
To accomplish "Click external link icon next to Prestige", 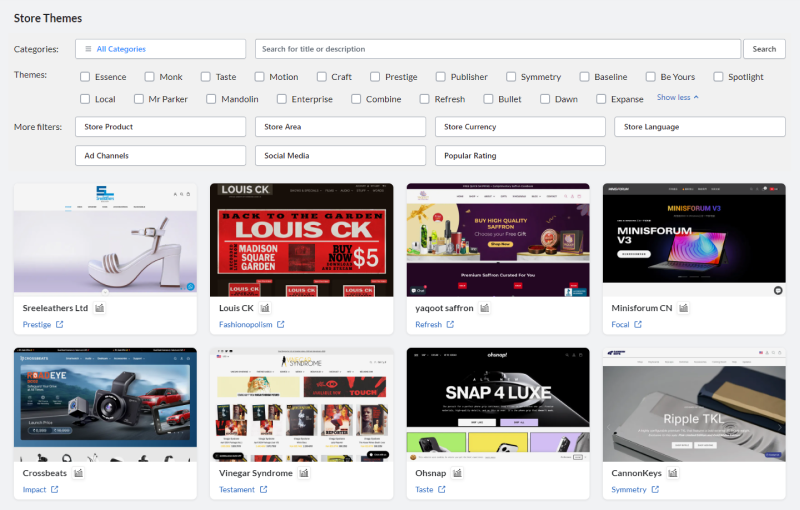I will [x=60, y=324].
